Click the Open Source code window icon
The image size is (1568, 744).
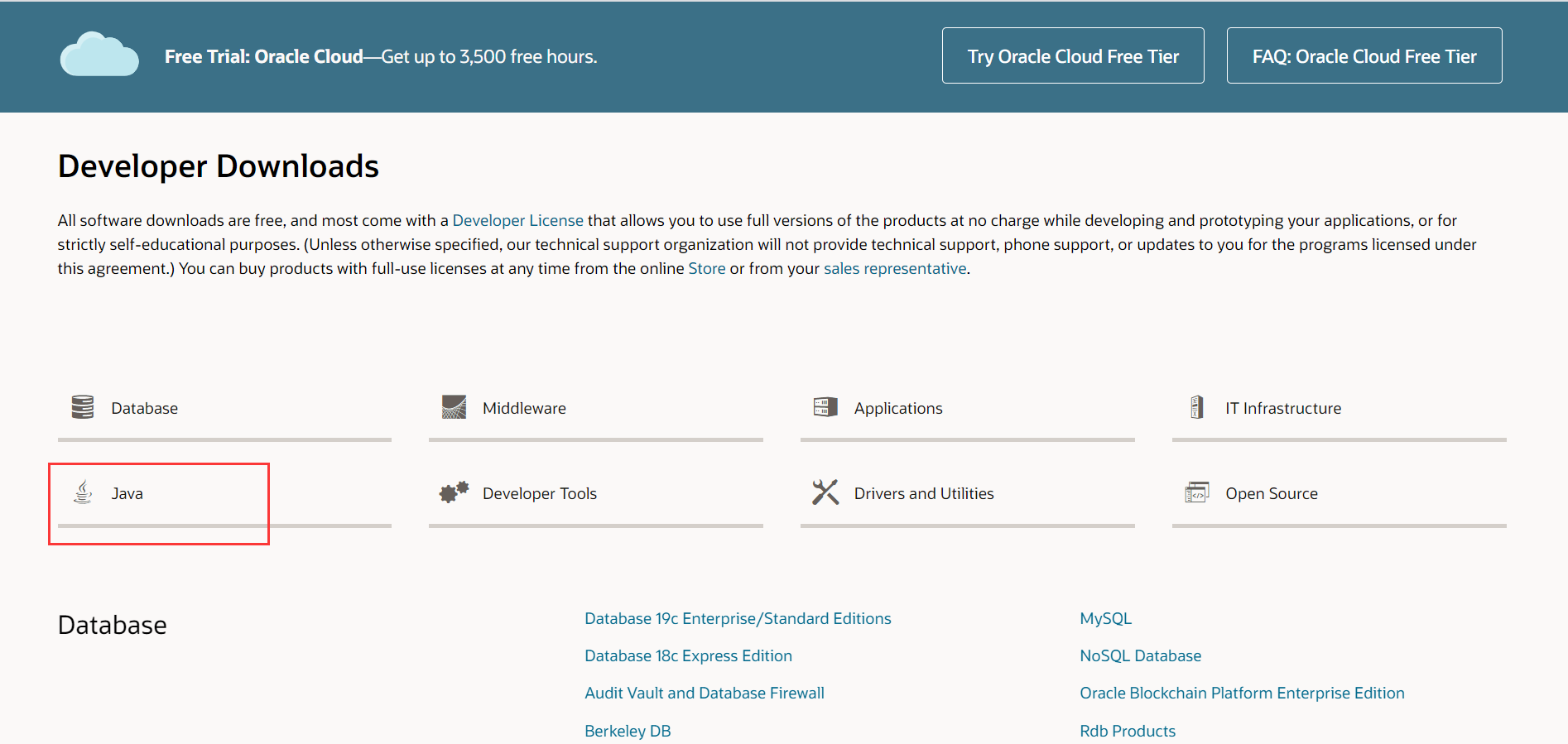coord(1197,492)
